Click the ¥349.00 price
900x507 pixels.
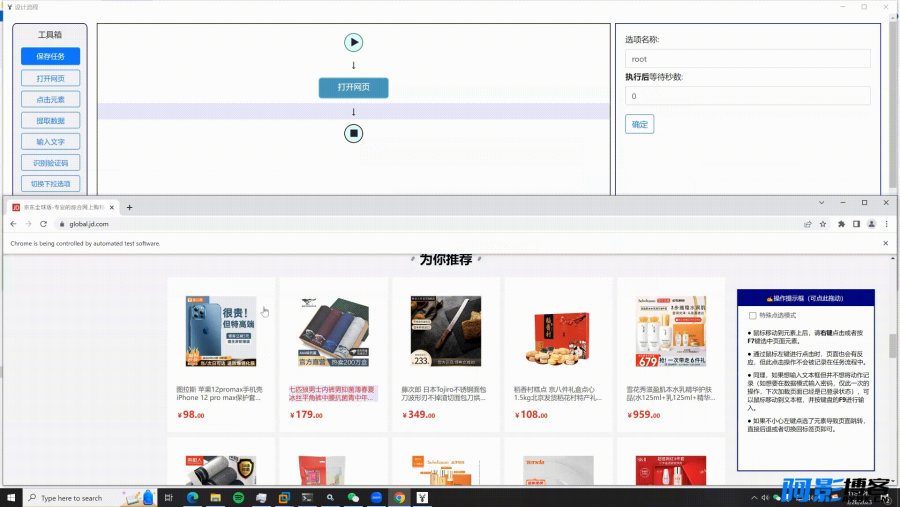coord(419,415)
